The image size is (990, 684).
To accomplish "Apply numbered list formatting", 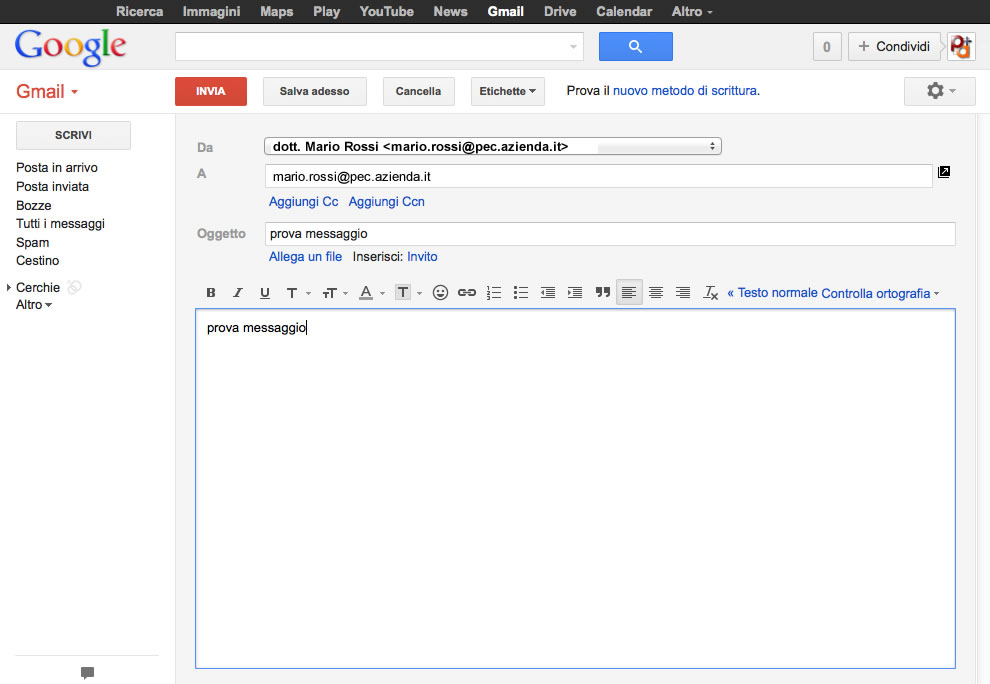I will coord(494,293).
